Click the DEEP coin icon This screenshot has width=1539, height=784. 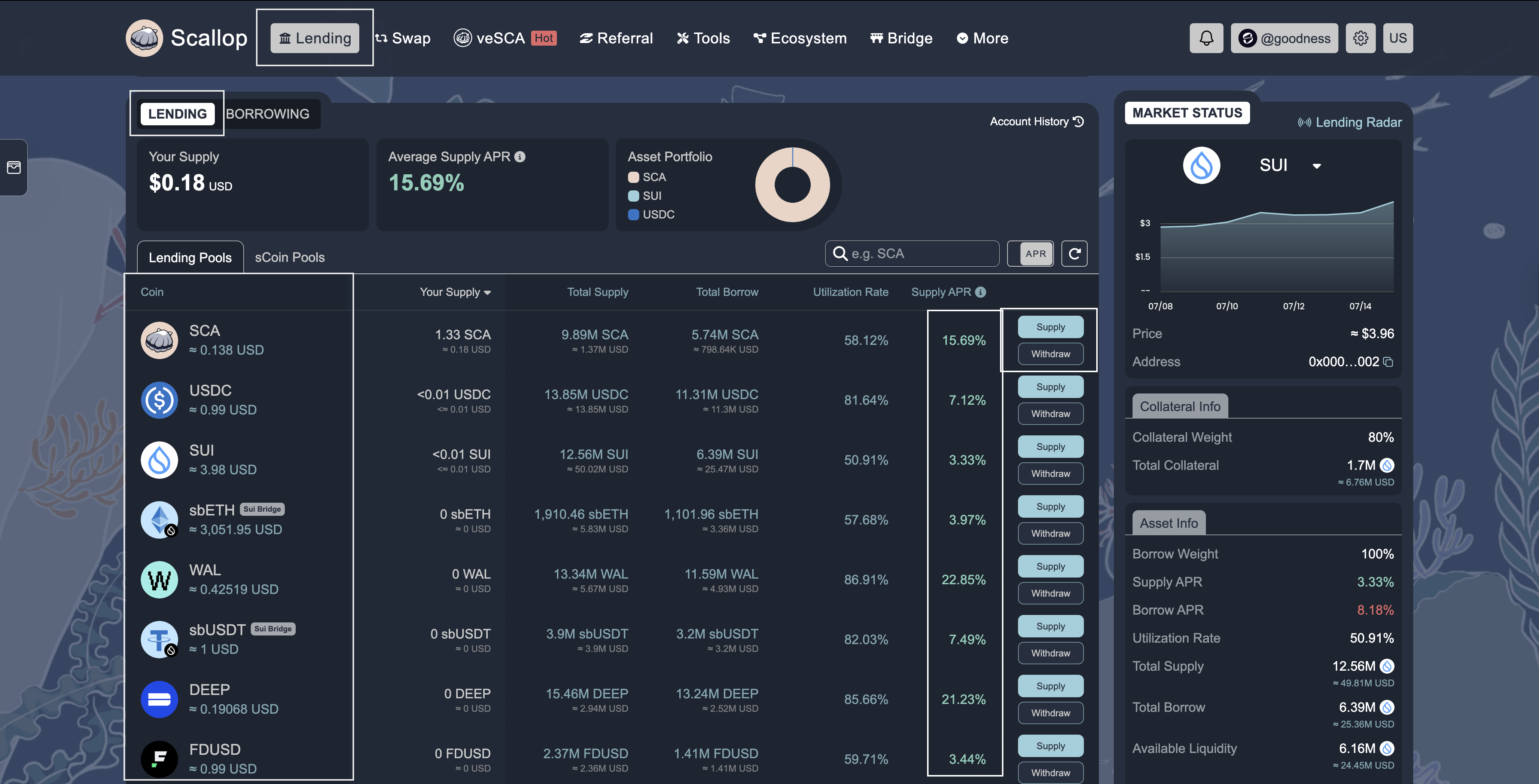click(159, 699)
